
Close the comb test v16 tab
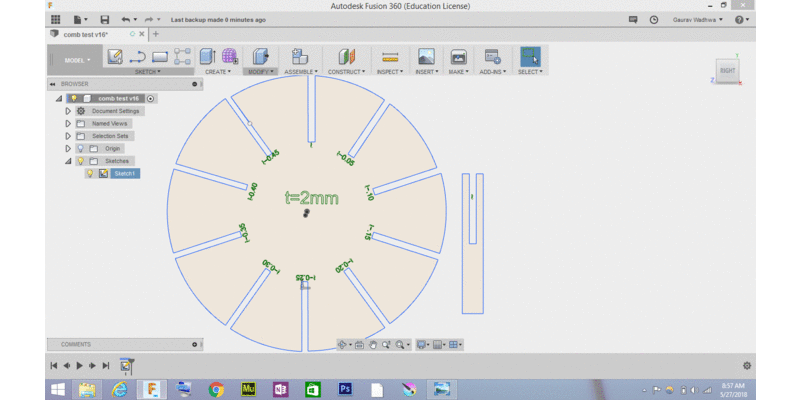pos(142,34)
